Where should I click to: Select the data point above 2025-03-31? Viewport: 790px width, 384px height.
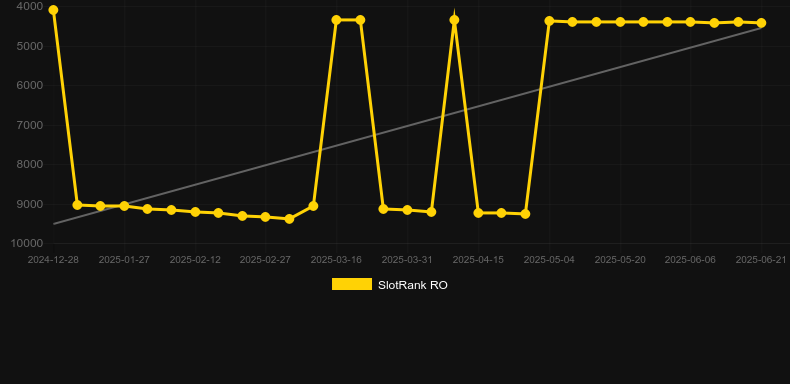(407, 210)
